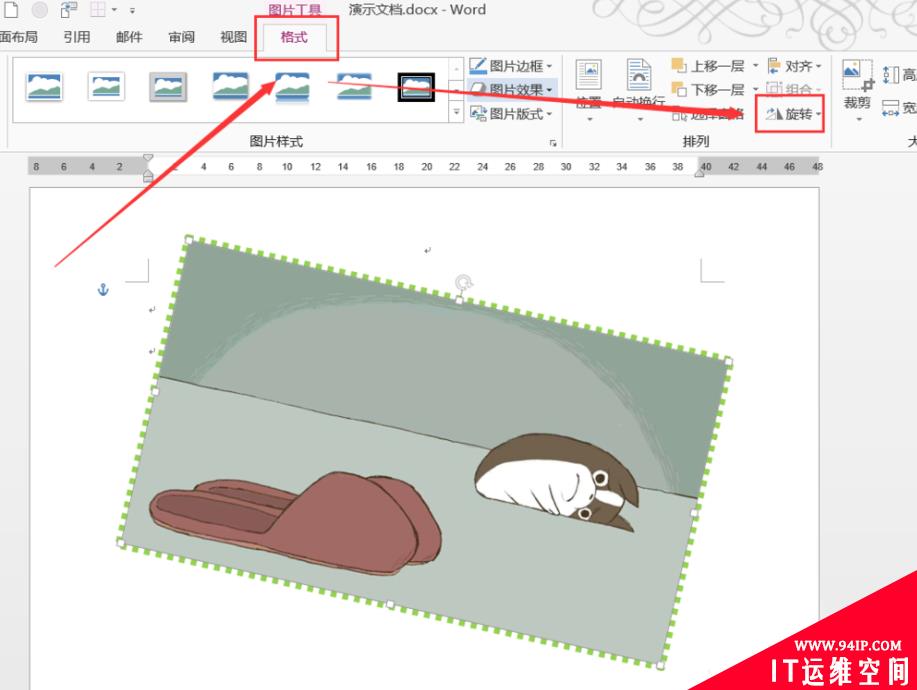Click the 自动换行 wrap text icon
This screenshot has height=690, width=917.
[x=639, y=75]
